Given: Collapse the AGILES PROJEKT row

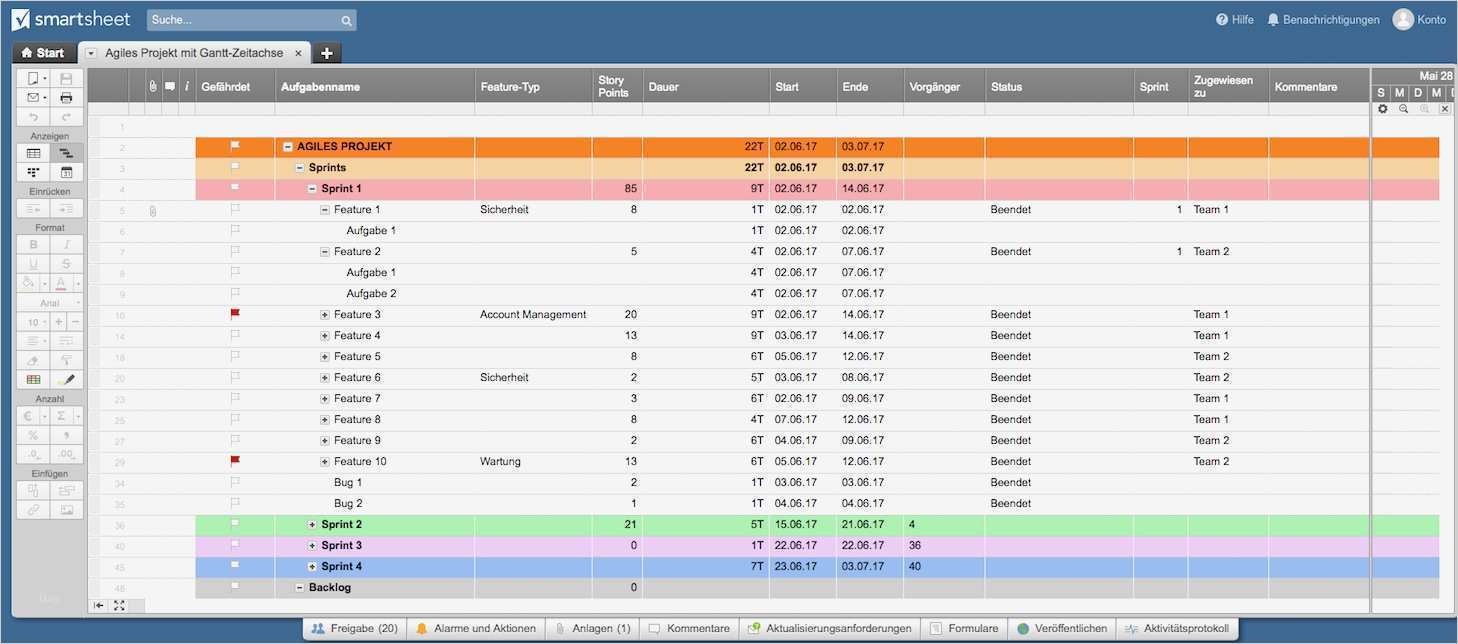Looking at the screenshot, I should [287, 147].
